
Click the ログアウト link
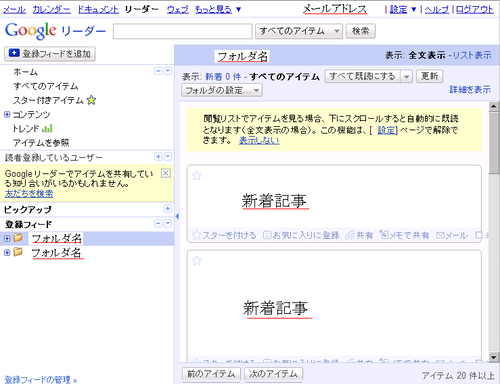(x=474, y=9)
